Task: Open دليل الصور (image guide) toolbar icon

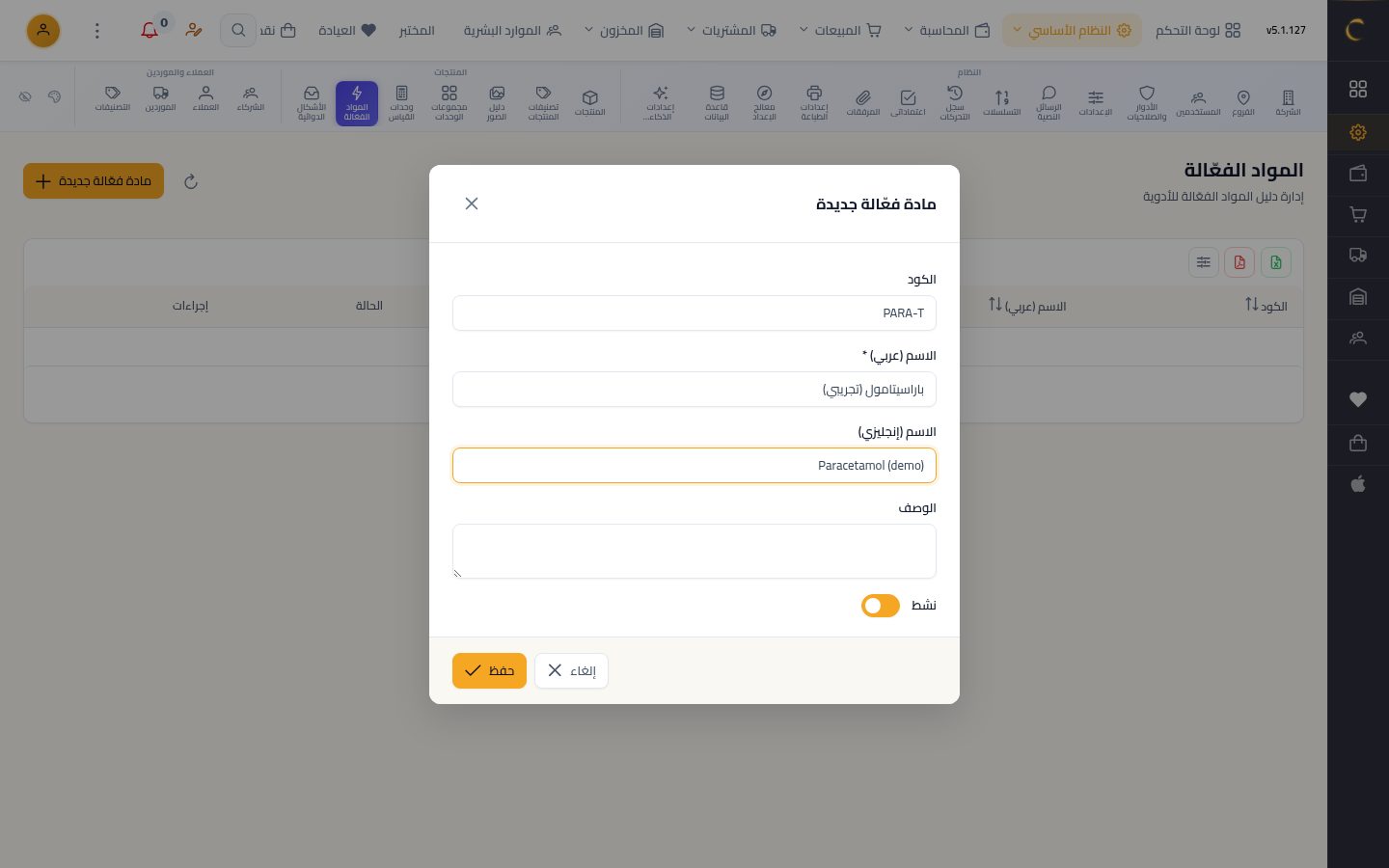Action: coord(497,103)
